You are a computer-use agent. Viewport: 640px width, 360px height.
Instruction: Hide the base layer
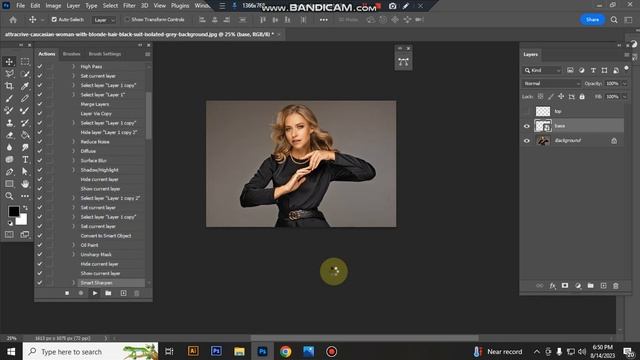click(x=527, y=126)
